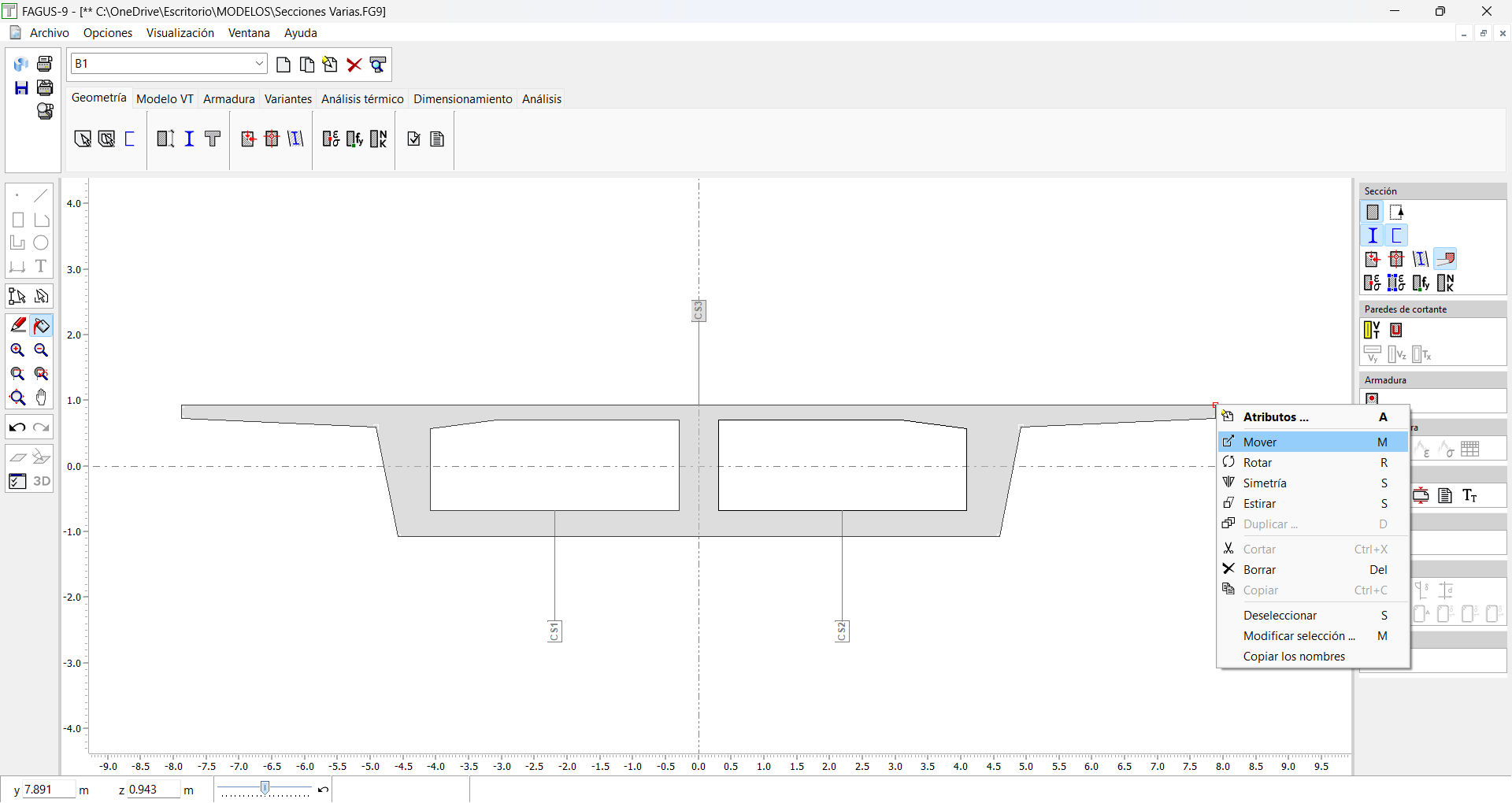1512x803 pixels.
Task: Open the Archivo menu
Action: click(49, 33)
